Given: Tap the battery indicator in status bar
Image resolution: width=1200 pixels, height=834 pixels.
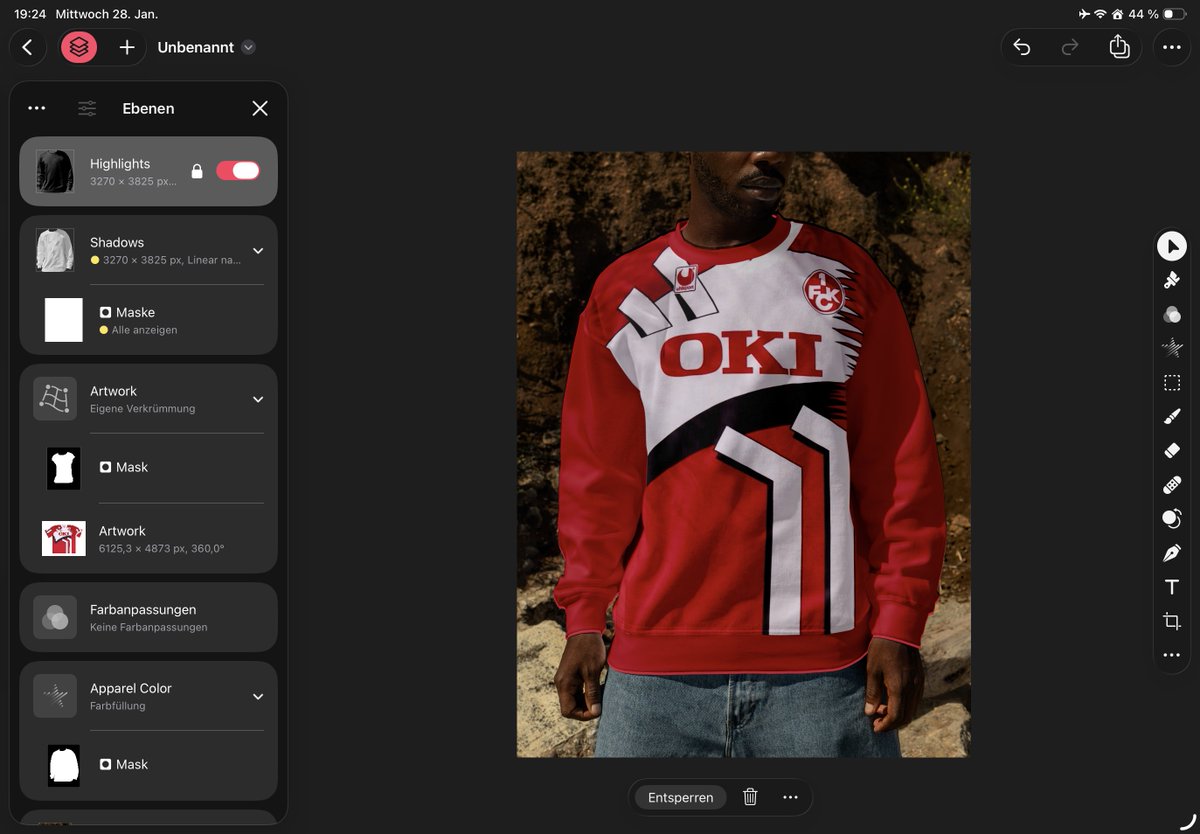Looking at the screenshot, I should 1175,14.
